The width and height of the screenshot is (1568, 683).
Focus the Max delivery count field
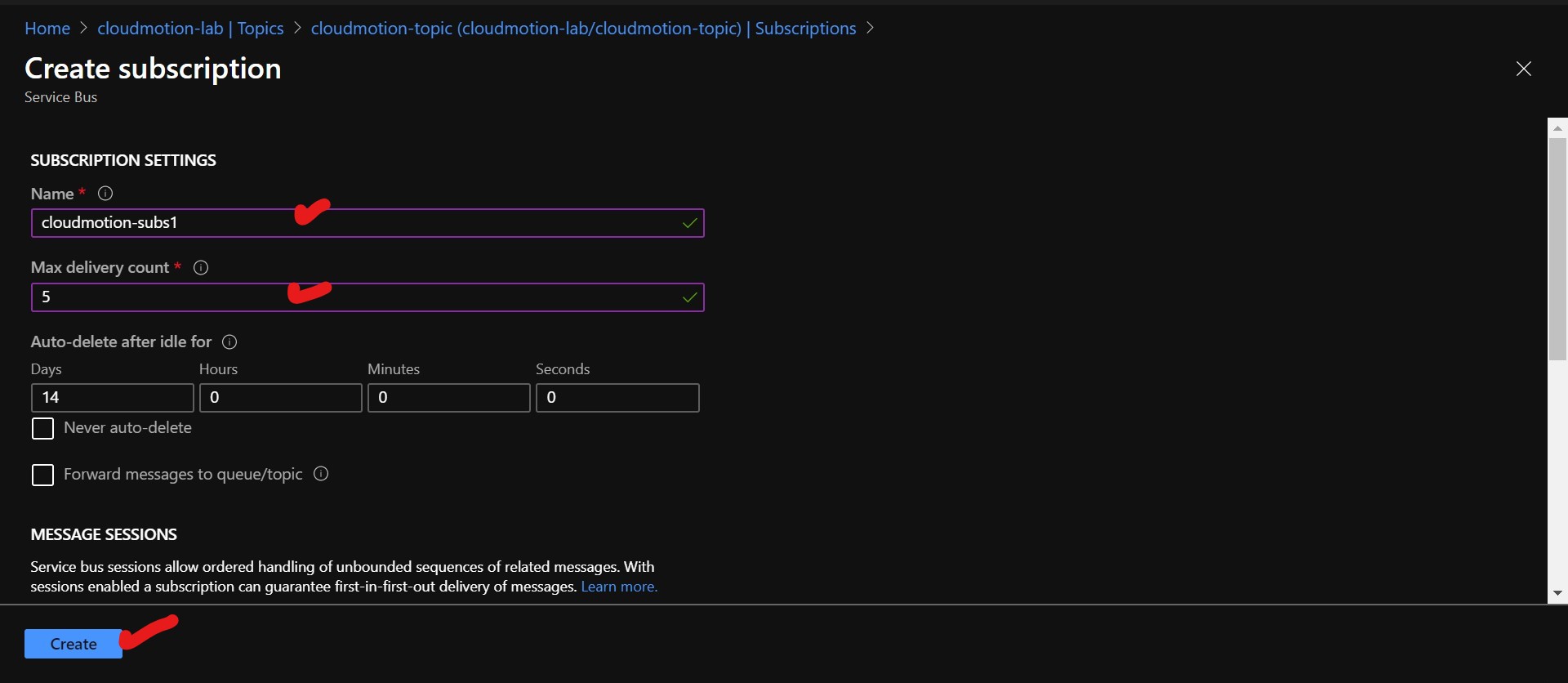367,297
